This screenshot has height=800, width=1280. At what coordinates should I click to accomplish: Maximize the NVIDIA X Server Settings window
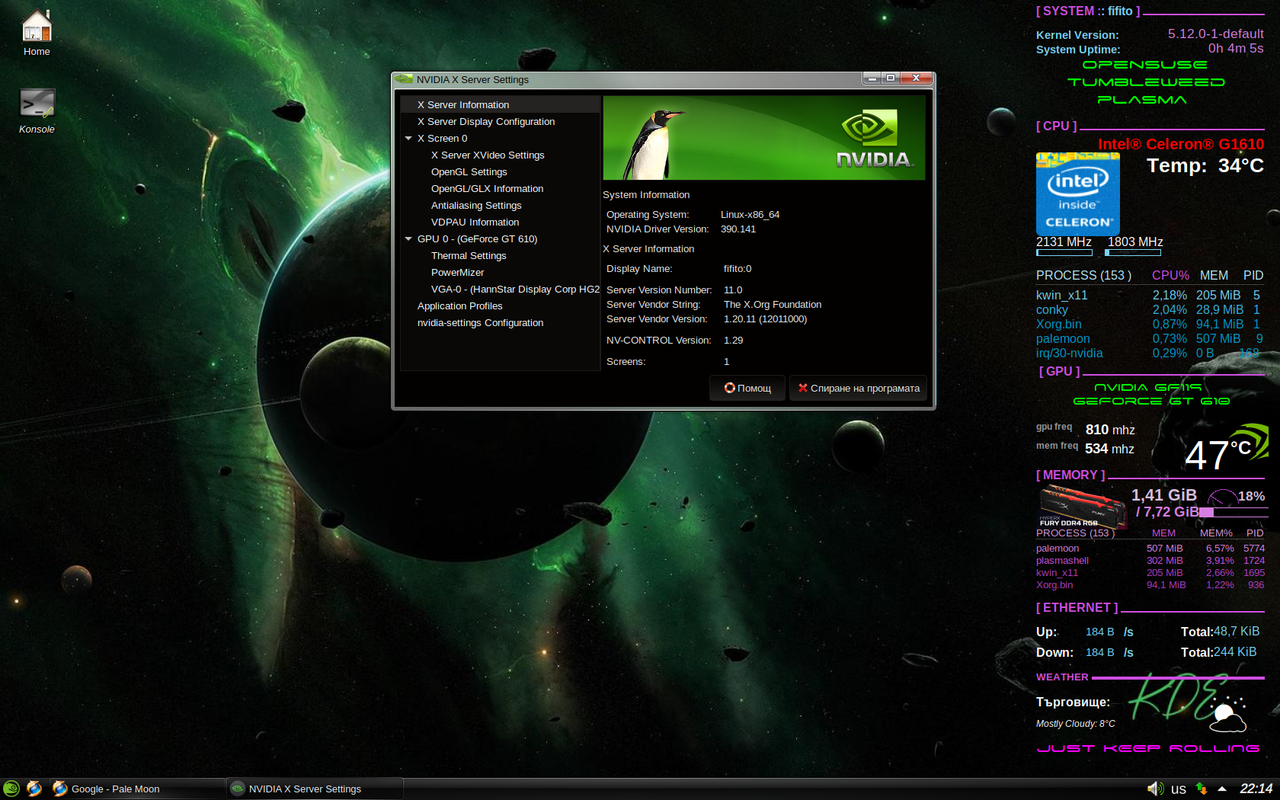click(x=891, y=78)
